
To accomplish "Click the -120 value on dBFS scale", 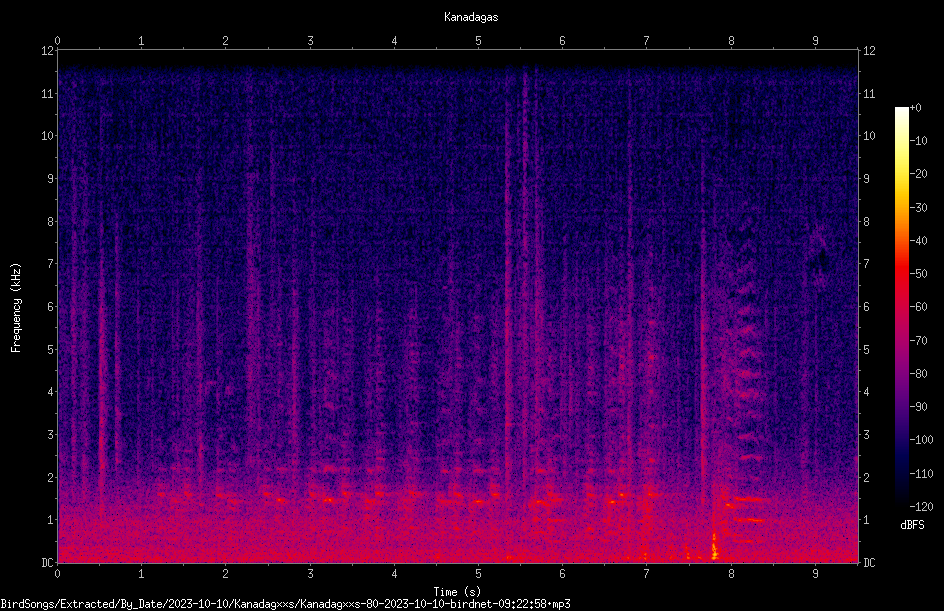I will (x=921, y=506).
